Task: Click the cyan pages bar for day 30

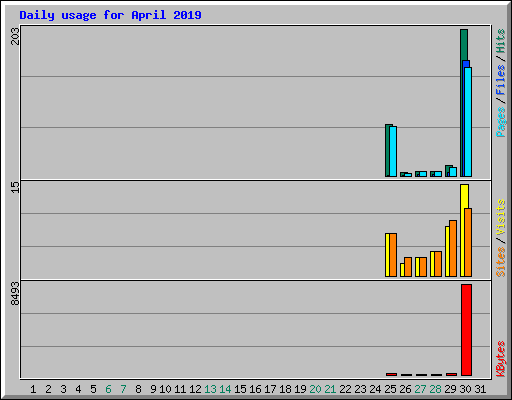Action: 468,122
